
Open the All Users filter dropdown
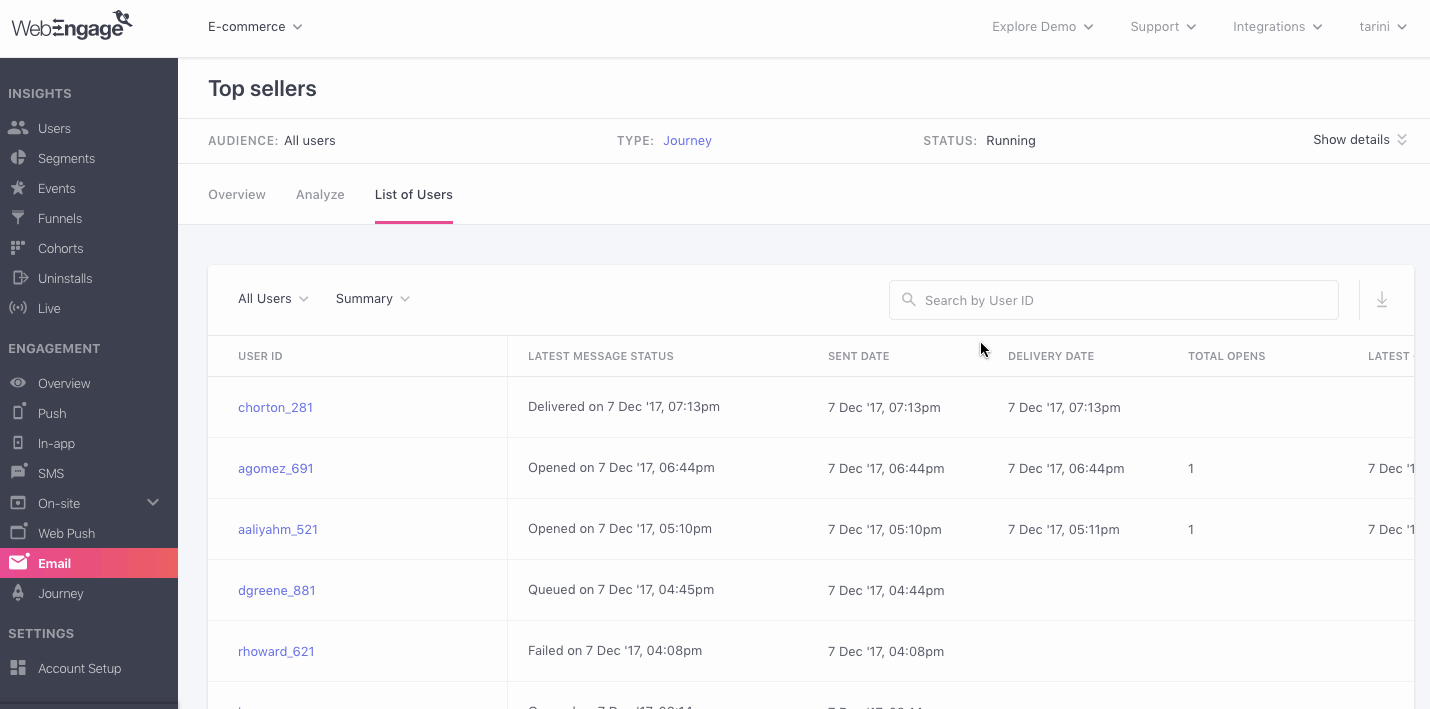click(273, 299)
